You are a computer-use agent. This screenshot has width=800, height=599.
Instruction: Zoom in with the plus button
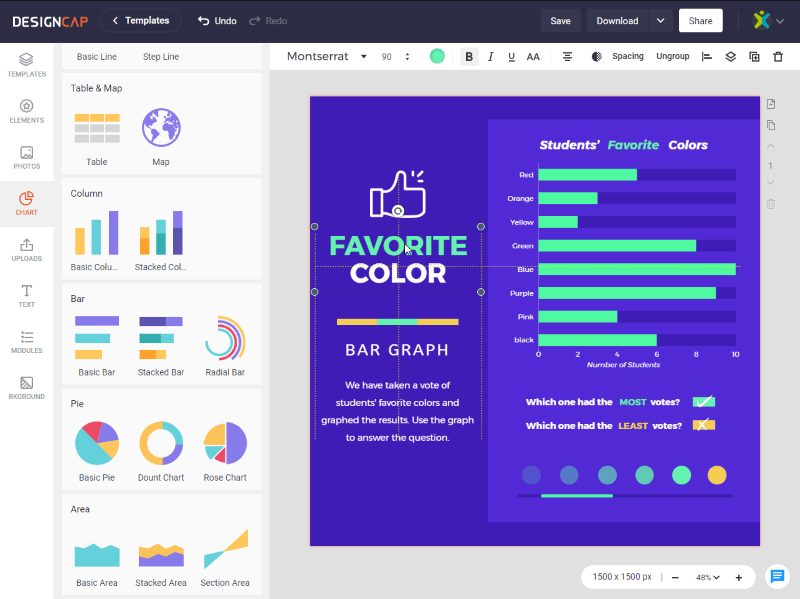click(739, 578)
